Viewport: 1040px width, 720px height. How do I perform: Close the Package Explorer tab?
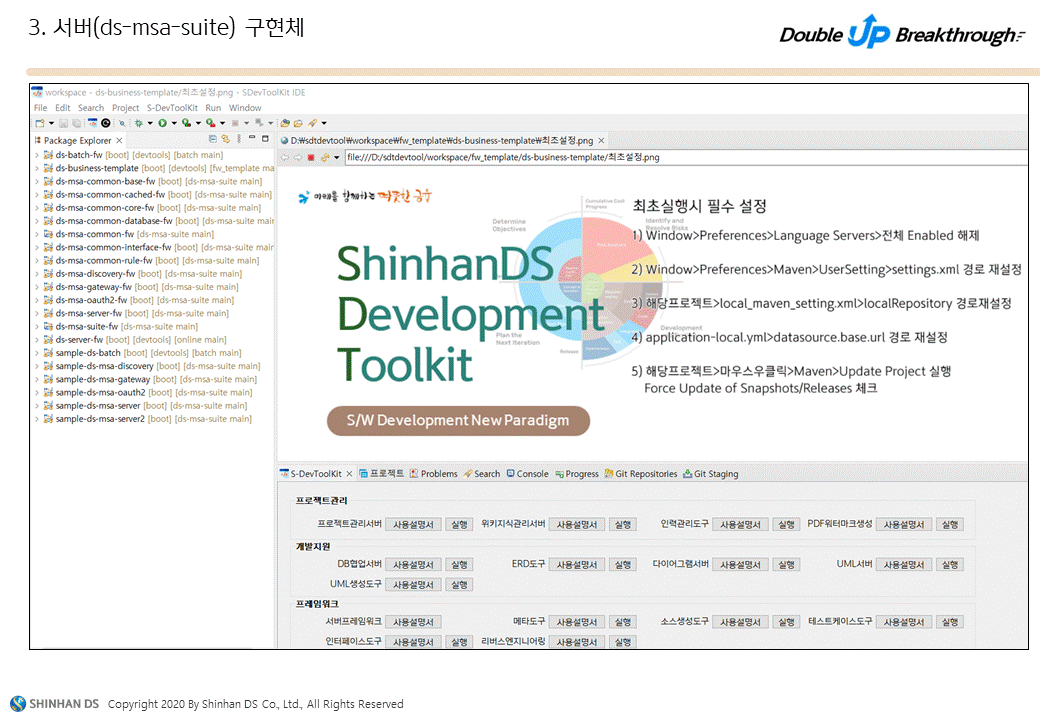[119, 141]
